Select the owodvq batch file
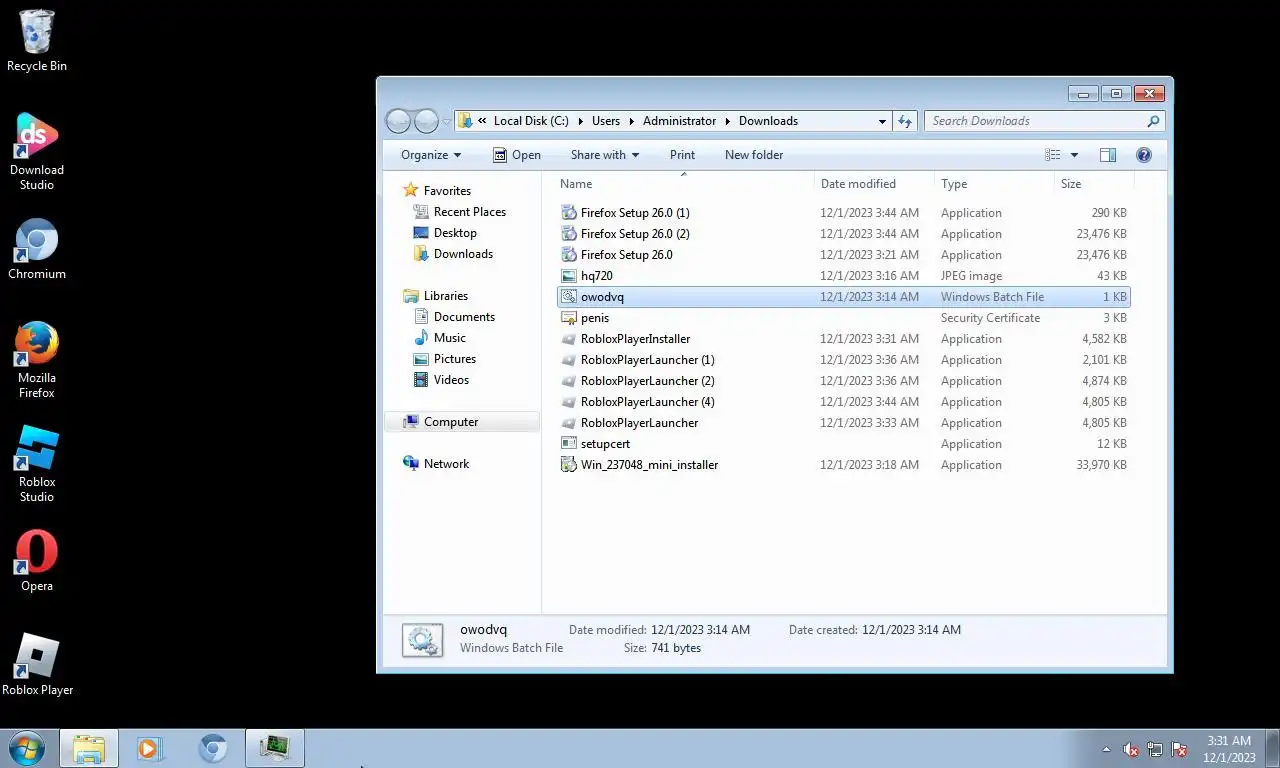Image resolution: width=1280 pixels, height=768 pixels. (843, 297)
